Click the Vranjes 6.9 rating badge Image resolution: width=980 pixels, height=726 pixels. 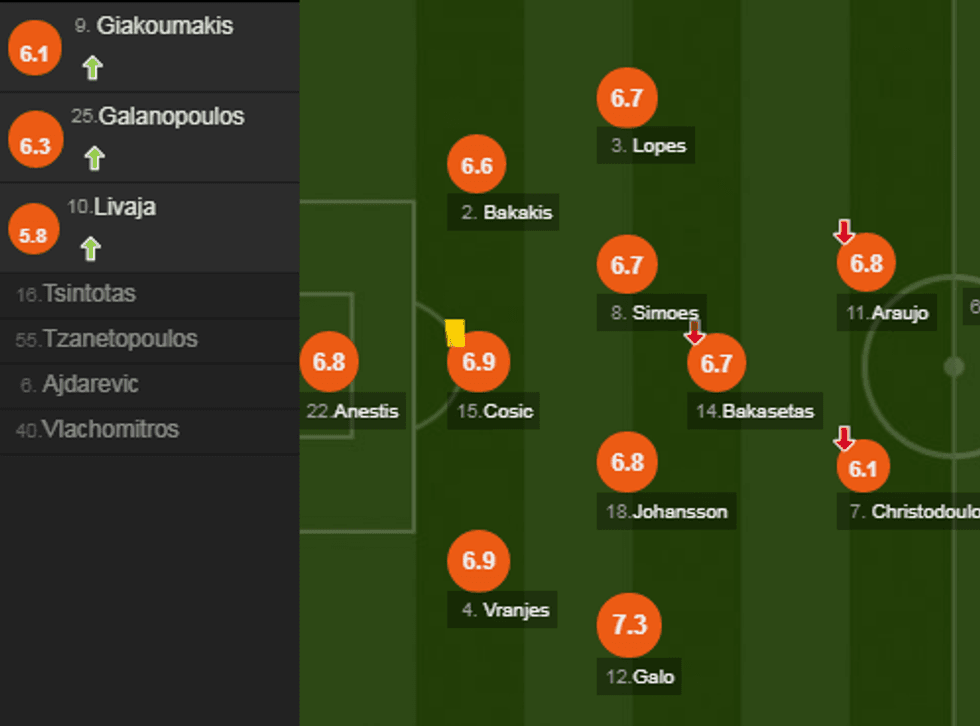(x=478, y=560)
